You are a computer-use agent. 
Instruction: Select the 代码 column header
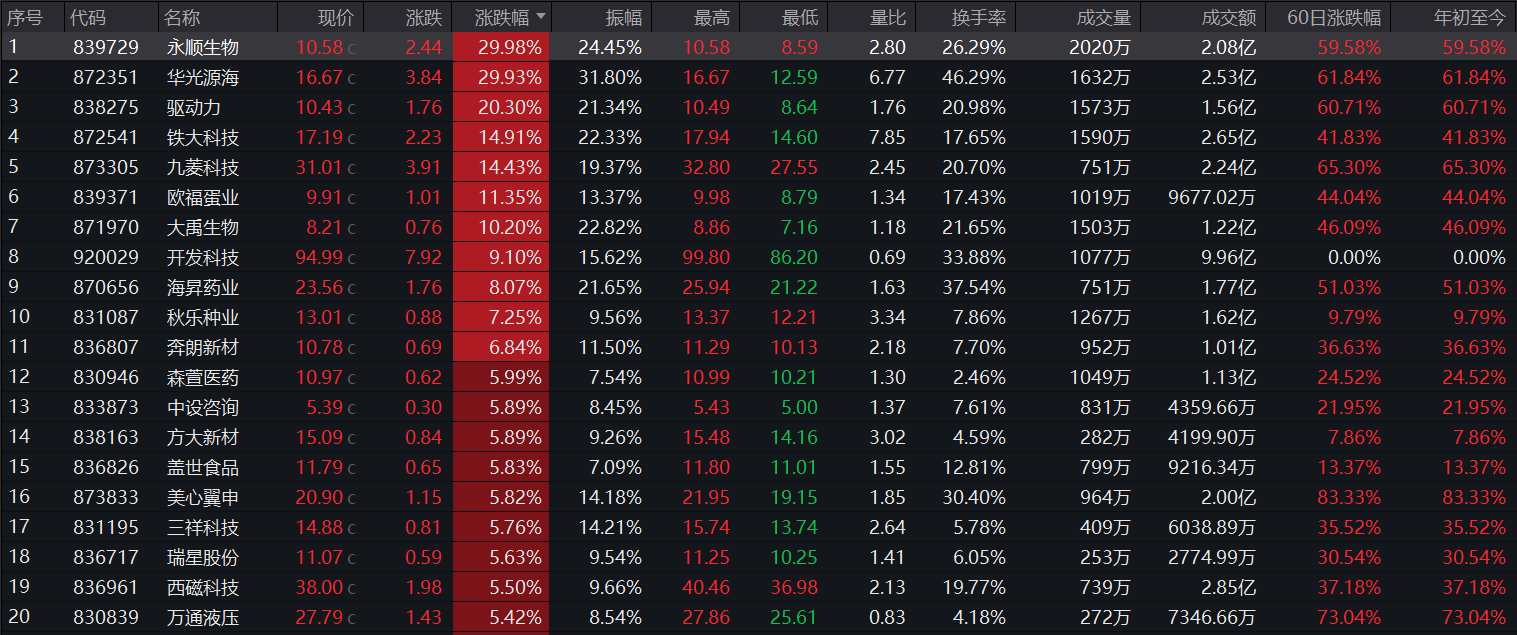(89, 17)
